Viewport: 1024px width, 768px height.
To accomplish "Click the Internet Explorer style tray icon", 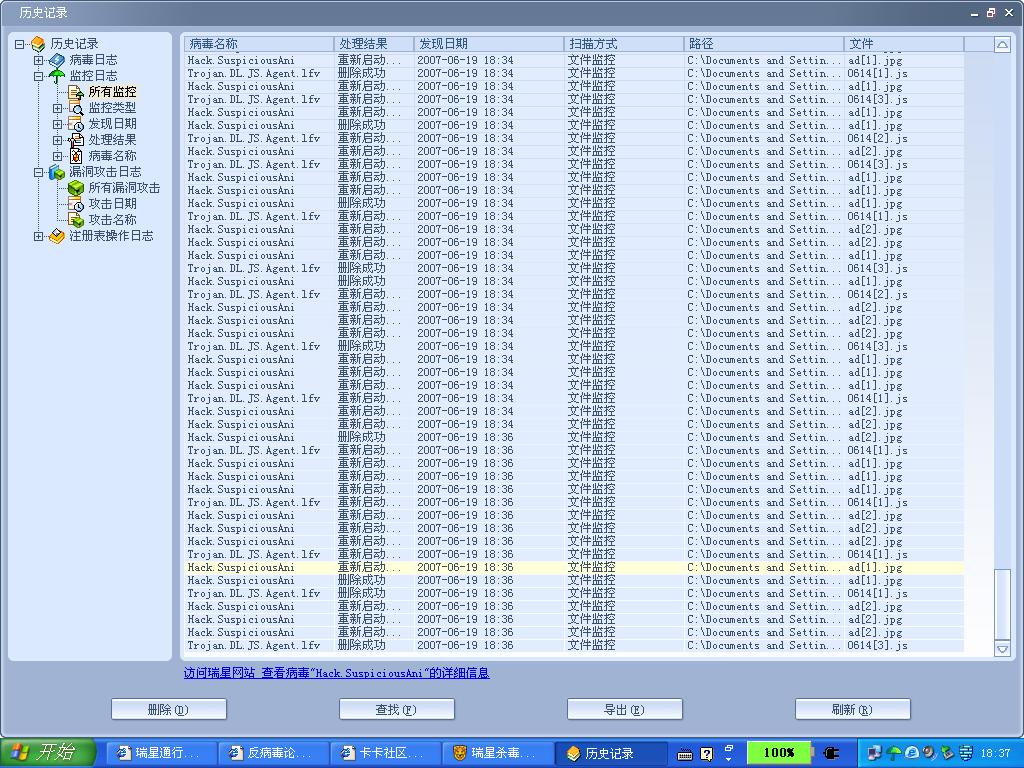I will coord(912,754).
